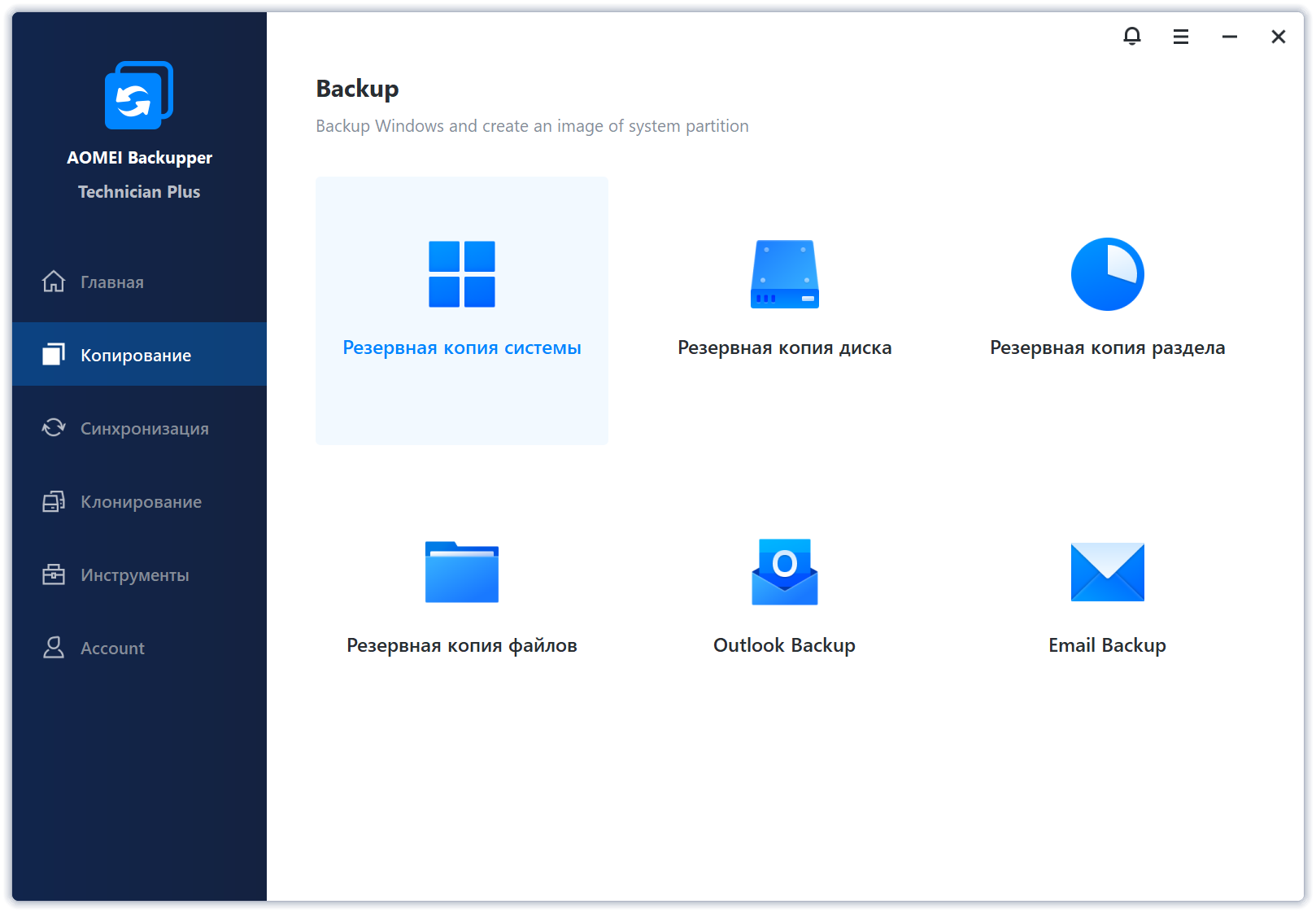
Task: Switch to the Синхронизация tab
Action: click(144, 429)
